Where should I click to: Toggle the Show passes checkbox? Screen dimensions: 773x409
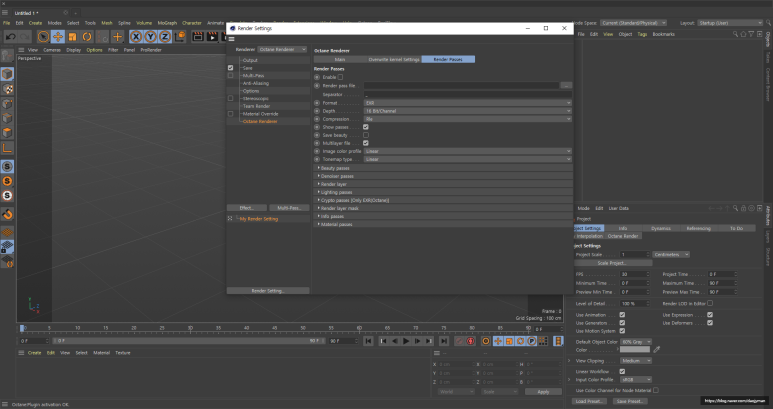pos(366,127)
